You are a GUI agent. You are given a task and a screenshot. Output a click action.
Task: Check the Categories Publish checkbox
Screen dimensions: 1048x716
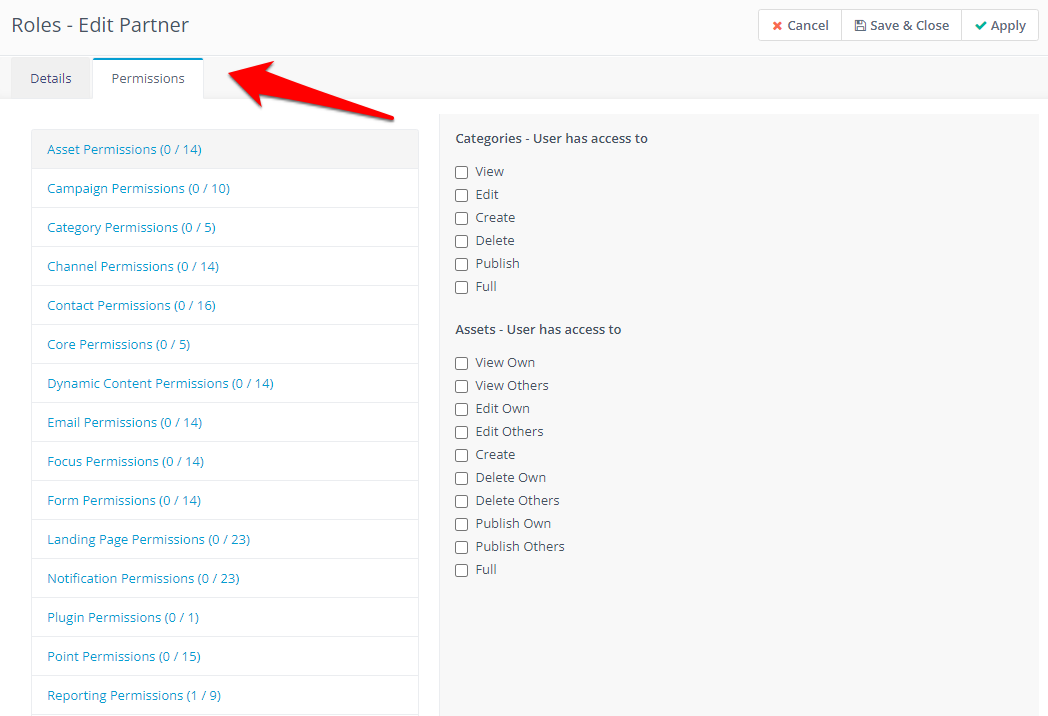[462, 264]
